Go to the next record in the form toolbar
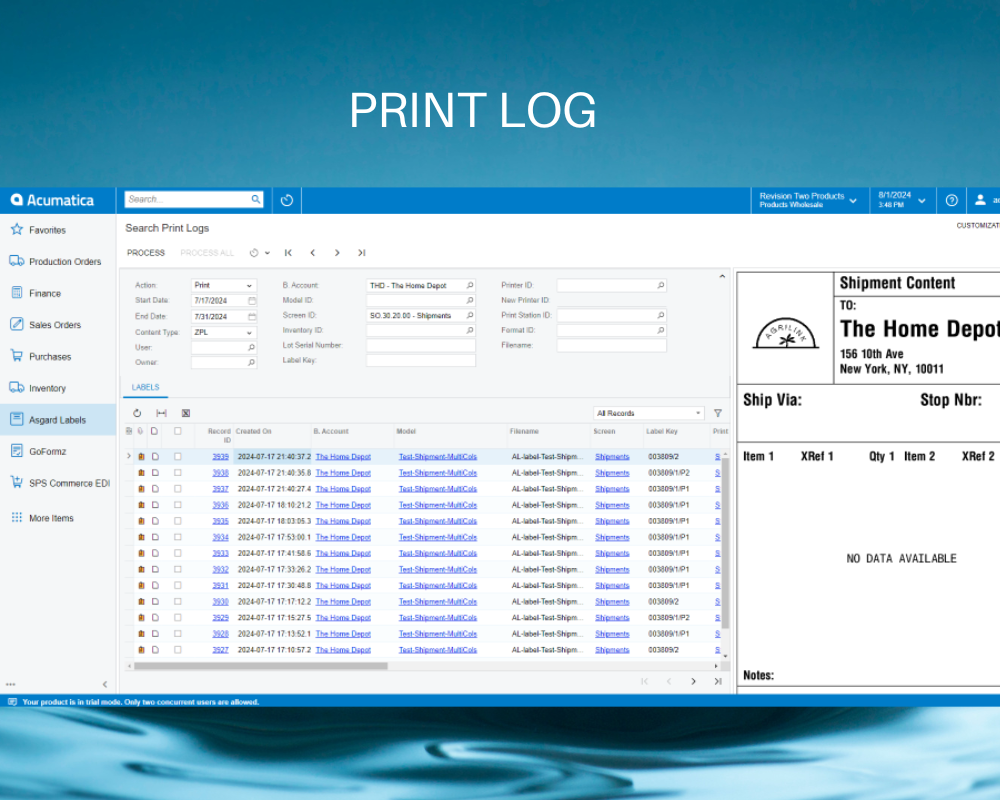 click(337, 253)
